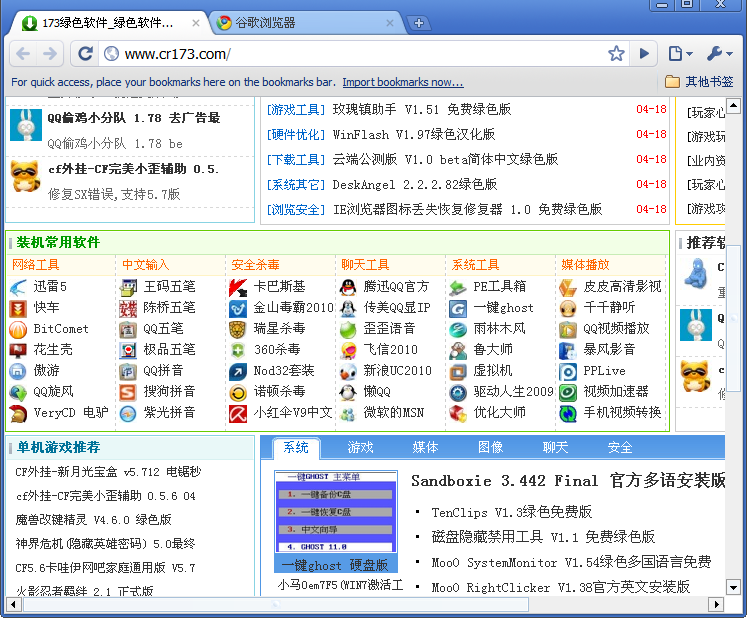Viewport: 747px width, 618px height.
Task: Open 魔兽改键精灵 V4.6.0 绿色版 link
Action: pyautogui.click(x=93, y=519)
